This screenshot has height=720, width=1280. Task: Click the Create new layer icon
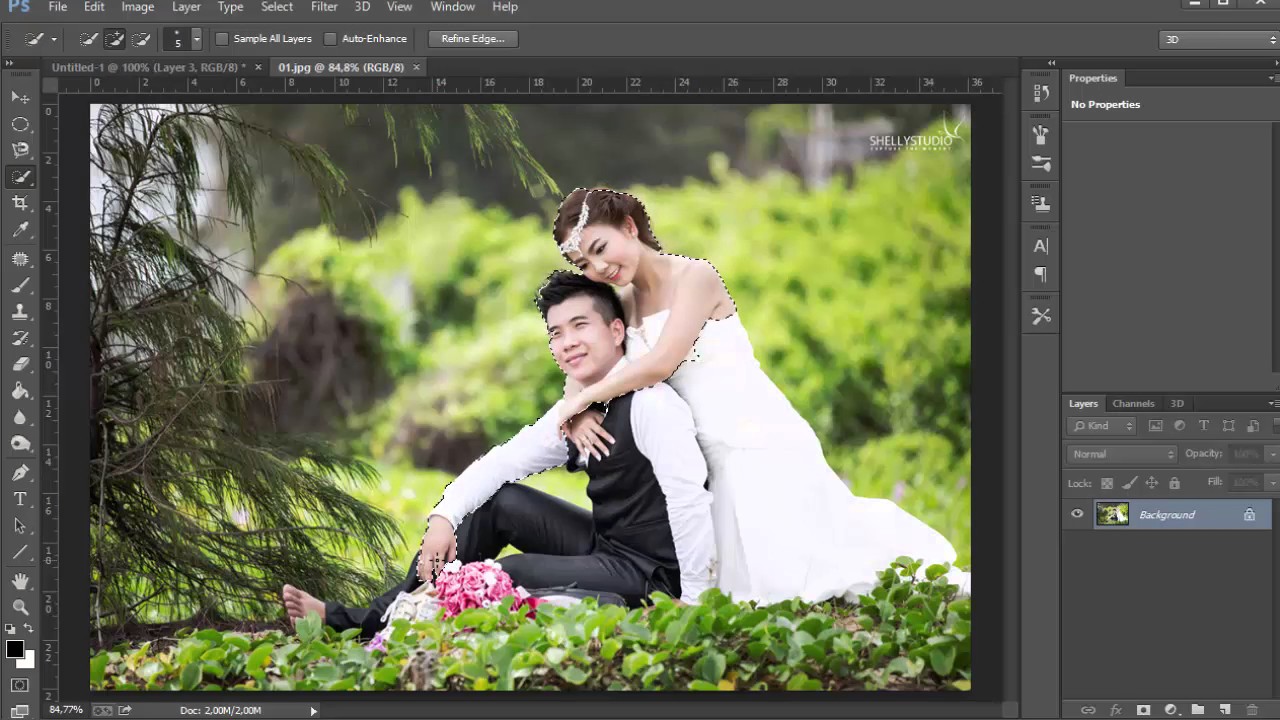tap(1225, 710)
